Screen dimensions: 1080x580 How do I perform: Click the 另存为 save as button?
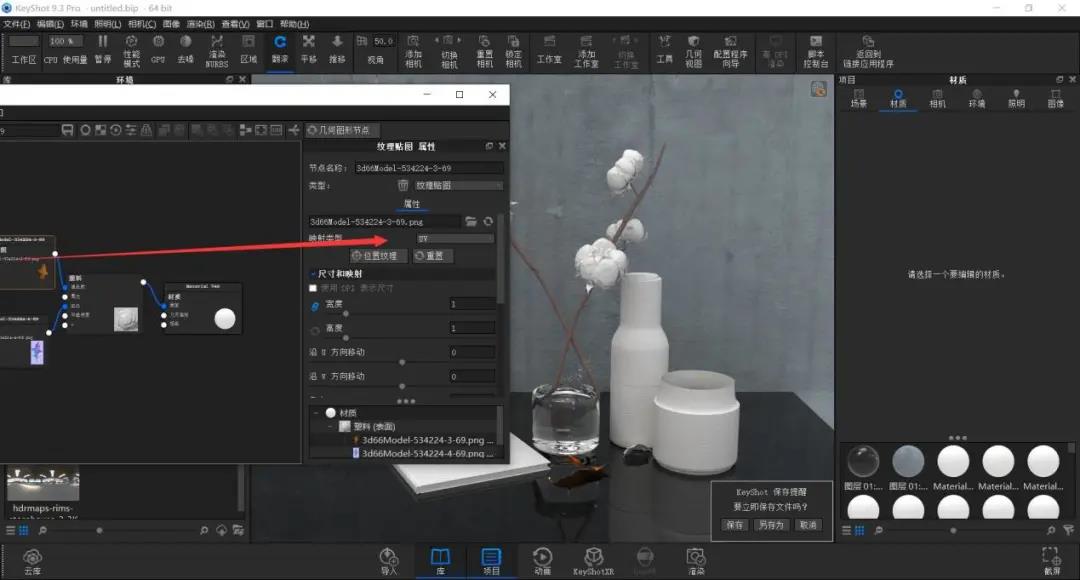pyautogui.click(x=771, y=525)
